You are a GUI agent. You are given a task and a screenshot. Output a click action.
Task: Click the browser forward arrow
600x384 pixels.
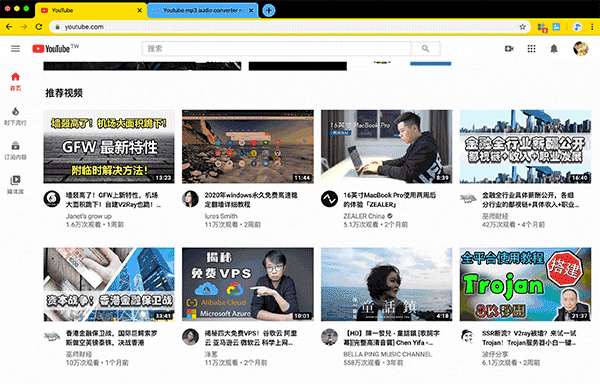coord(24,27)
